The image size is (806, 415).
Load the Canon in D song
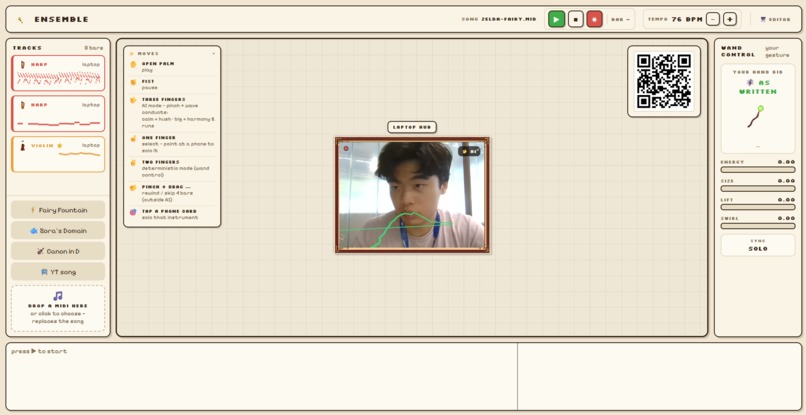[58, 251]
